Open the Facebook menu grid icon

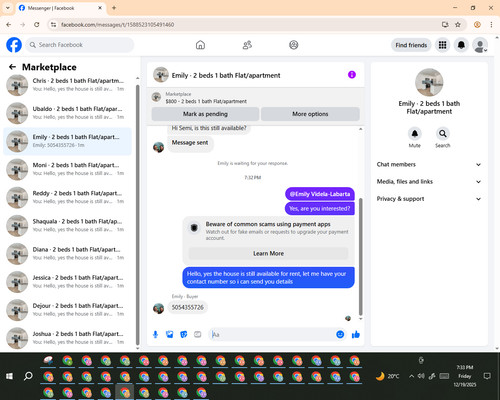[x=442, y=45]
